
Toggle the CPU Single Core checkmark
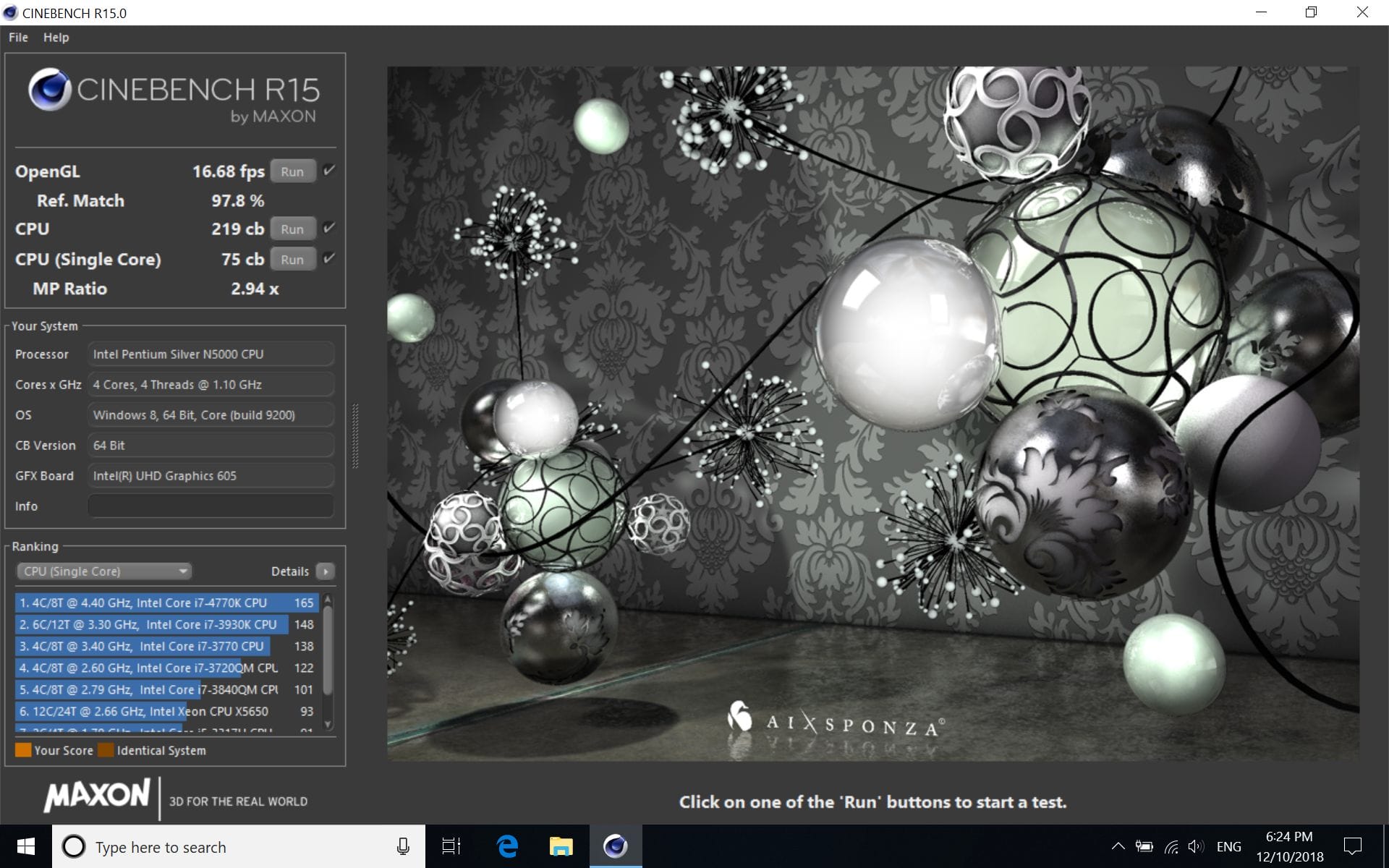329,258
